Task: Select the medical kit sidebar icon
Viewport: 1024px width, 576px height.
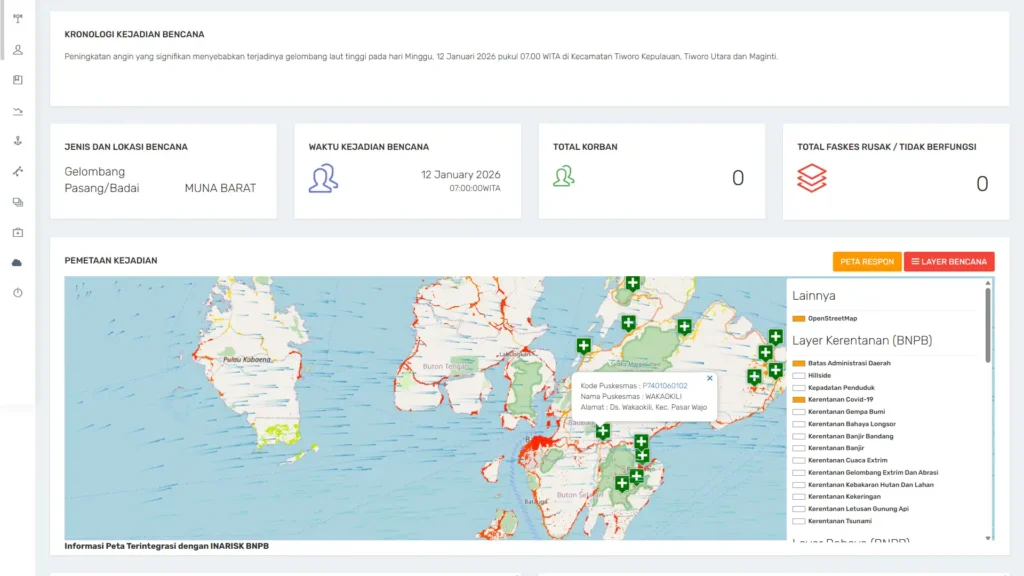Action: (17, 232)
